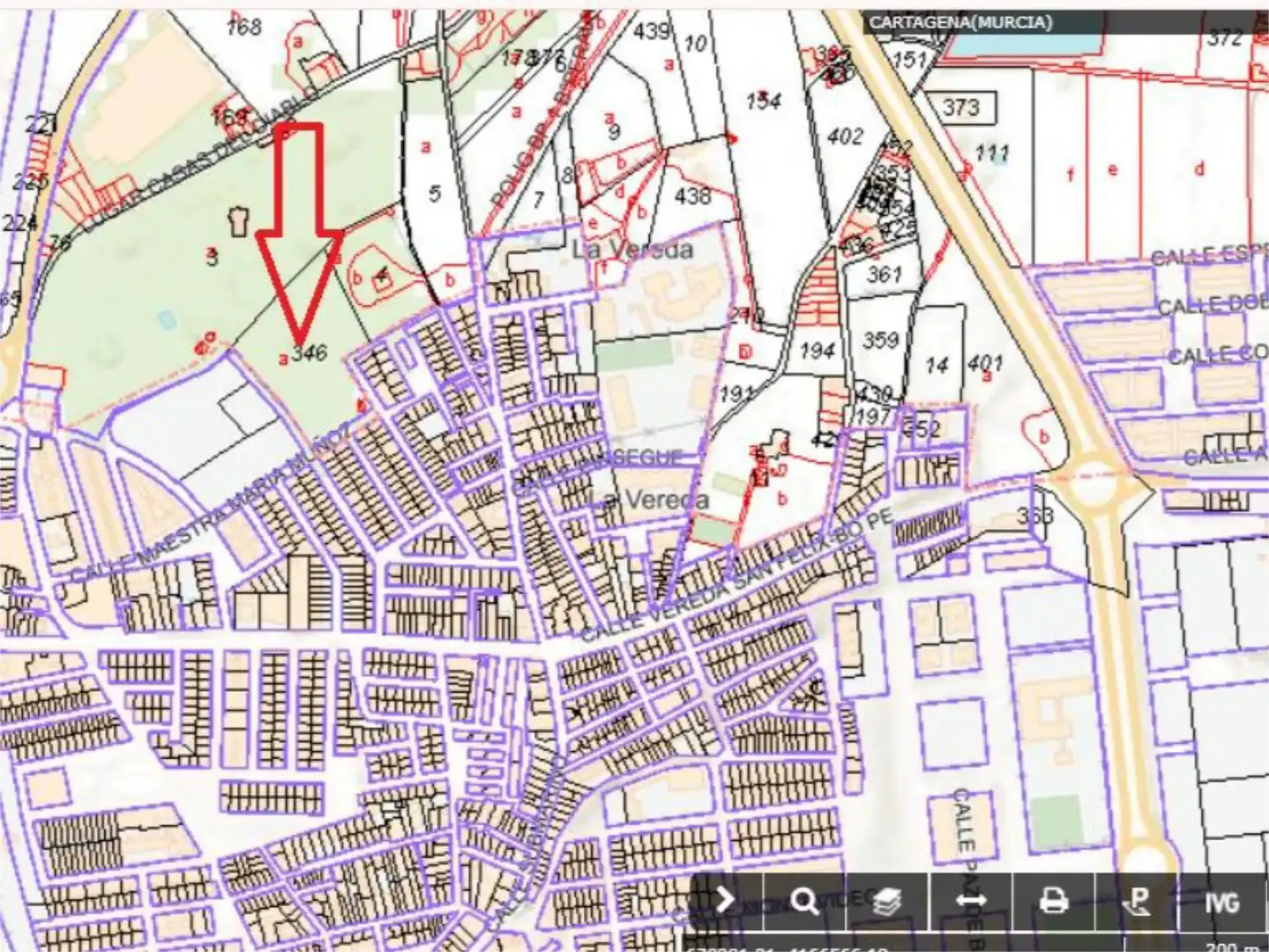Click the building icon in parcel 3
This screenshot has width=1269, height=952.
coord(238,220)
